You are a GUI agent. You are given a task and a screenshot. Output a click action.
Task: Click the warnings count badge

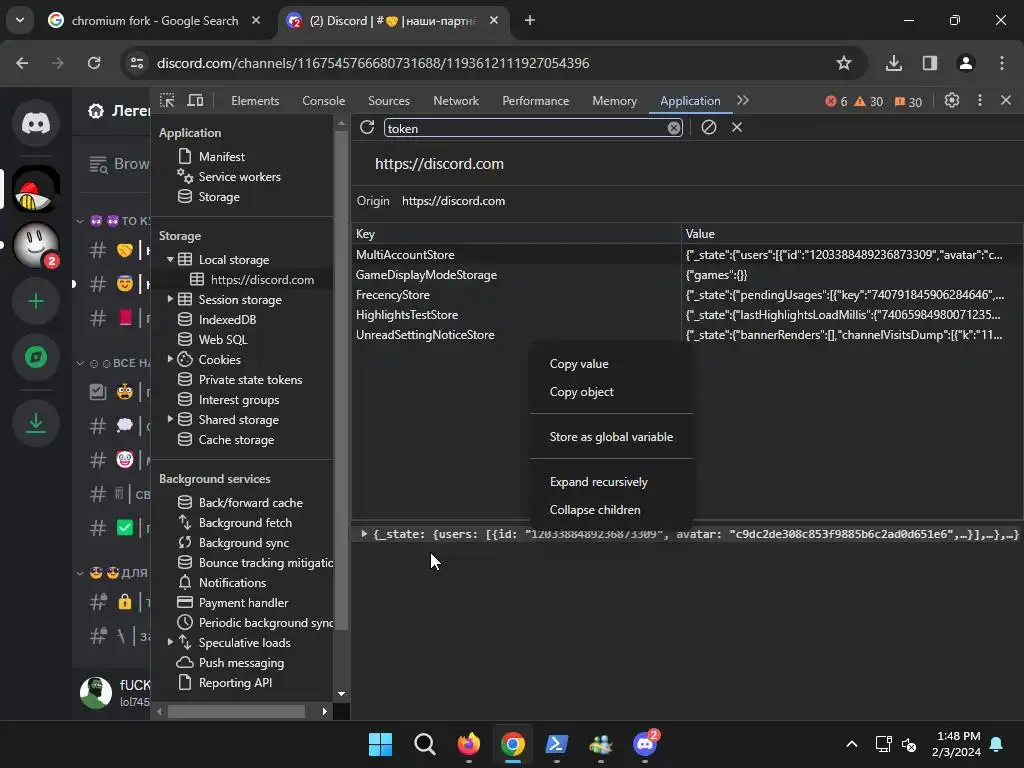(x=869, y=101)
